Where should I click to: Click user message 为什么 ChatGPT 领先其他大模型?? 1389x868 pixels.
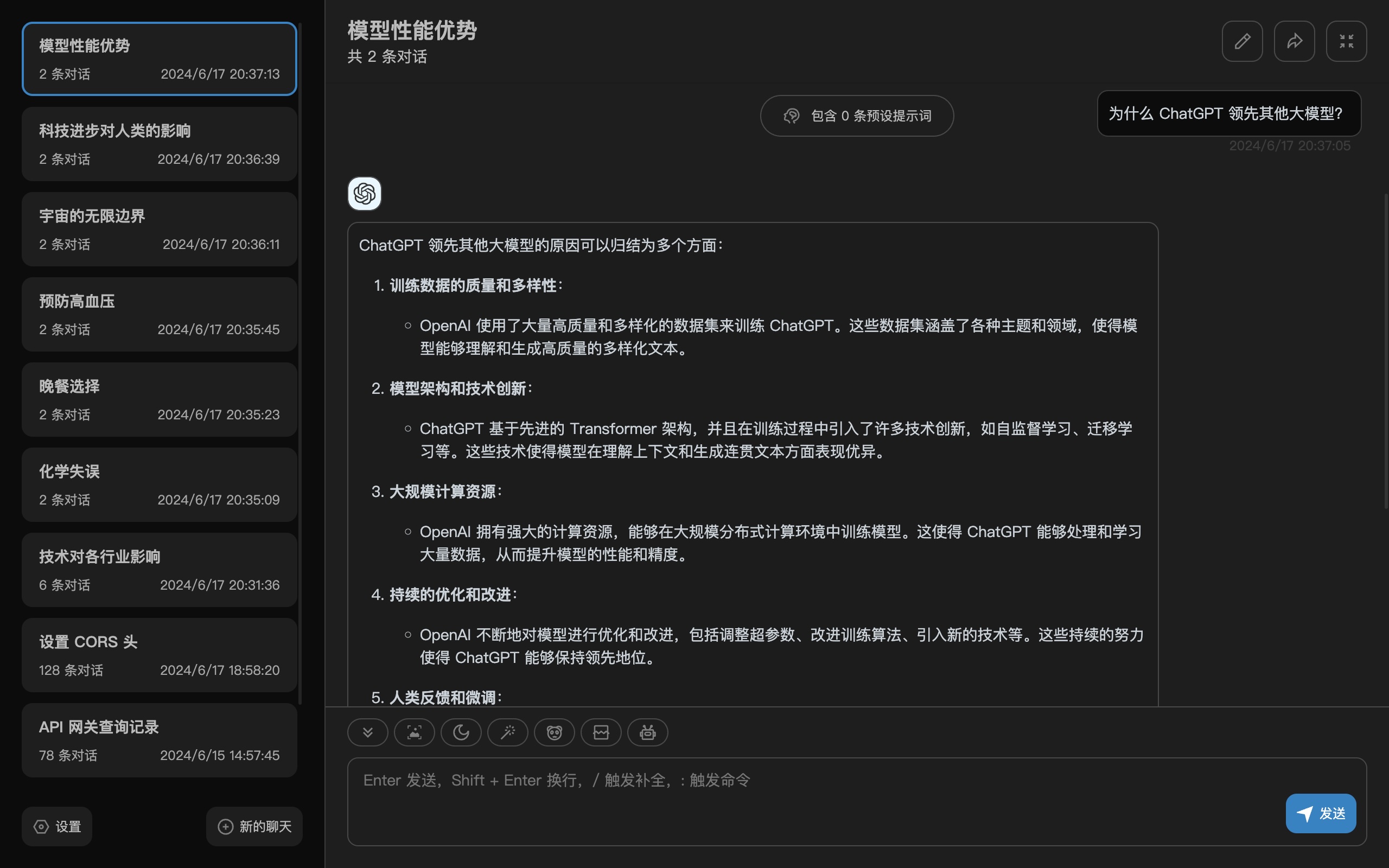pyautogui.click(x=1229, y=114)
